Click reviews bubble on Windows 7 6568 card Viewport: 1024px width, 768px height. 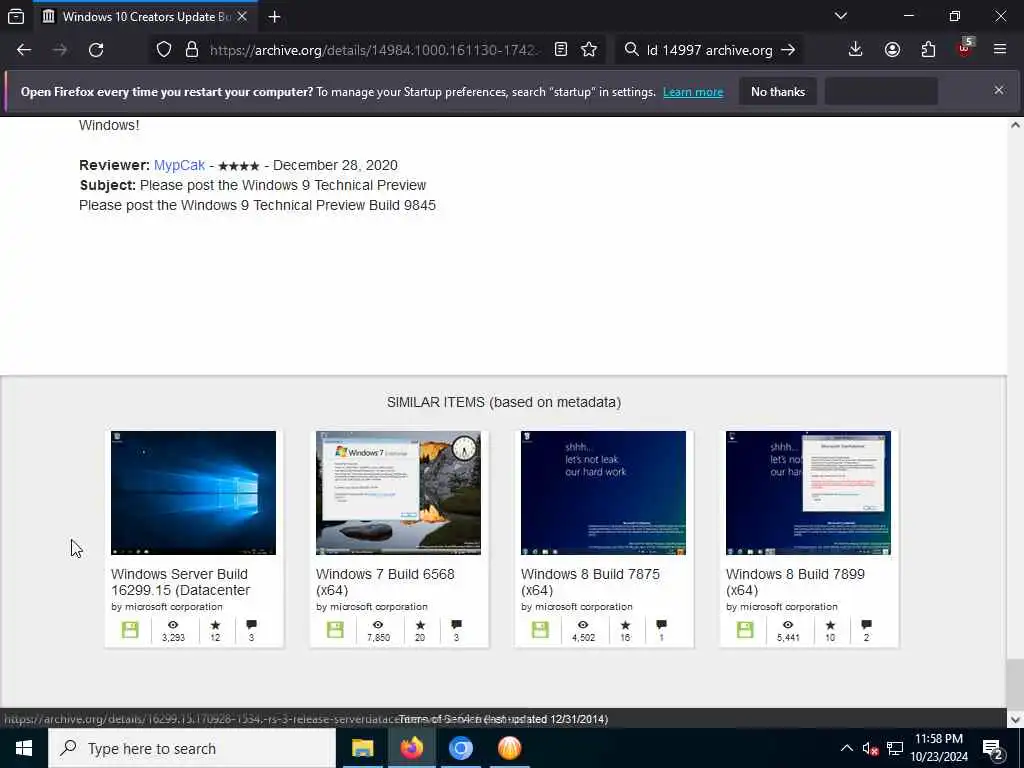click(x=456, y=625)
